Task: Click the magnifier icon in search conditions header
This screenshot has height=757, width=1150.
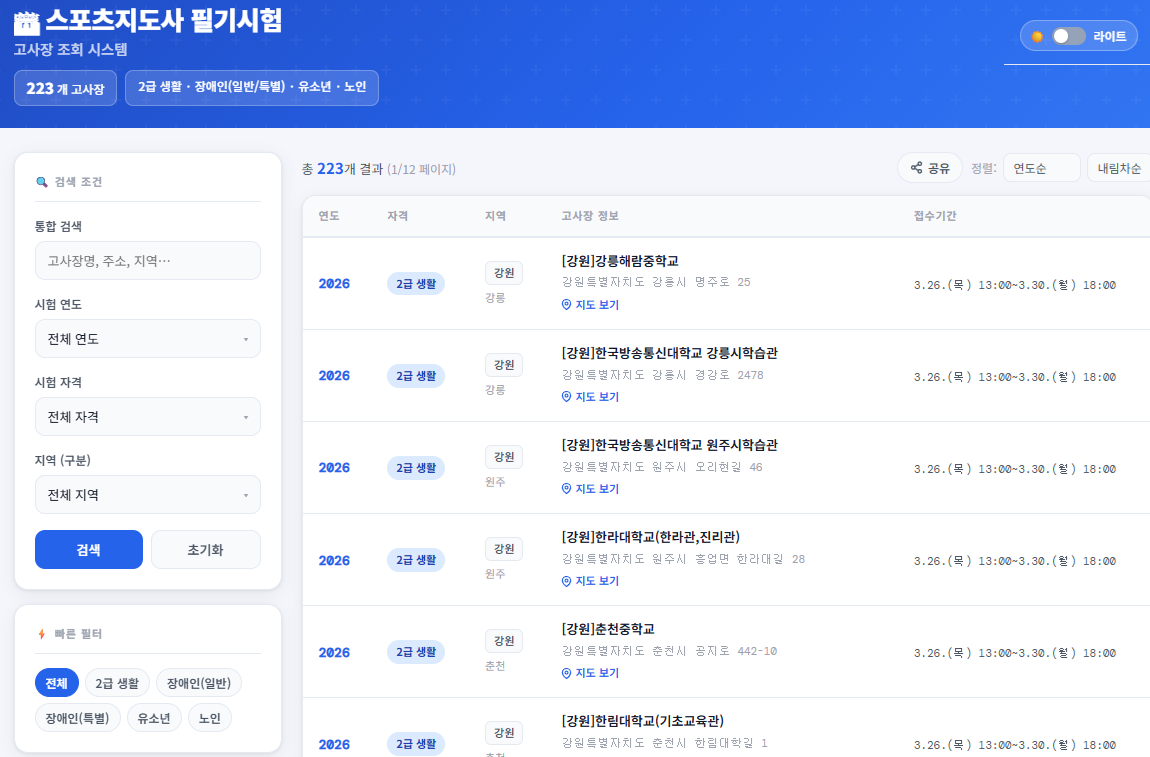Action: [x=42, y=182]
